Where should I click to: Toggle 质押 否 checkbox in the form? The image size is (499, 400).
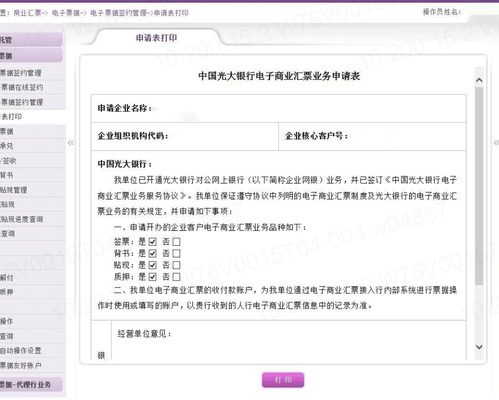[x=176, y=277]
